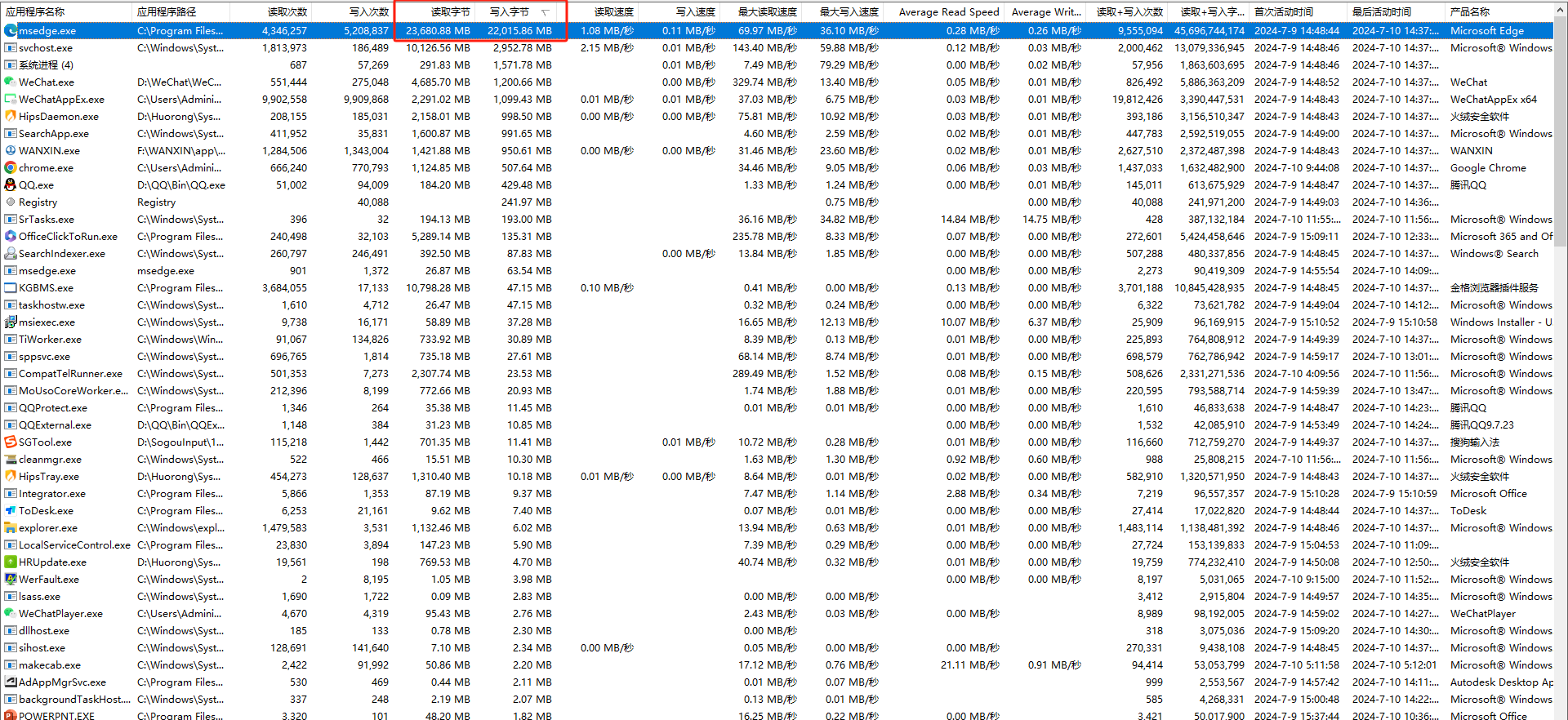Sort by 最后活动时间 column header

pyautogui.click(x=1396, y=11)
